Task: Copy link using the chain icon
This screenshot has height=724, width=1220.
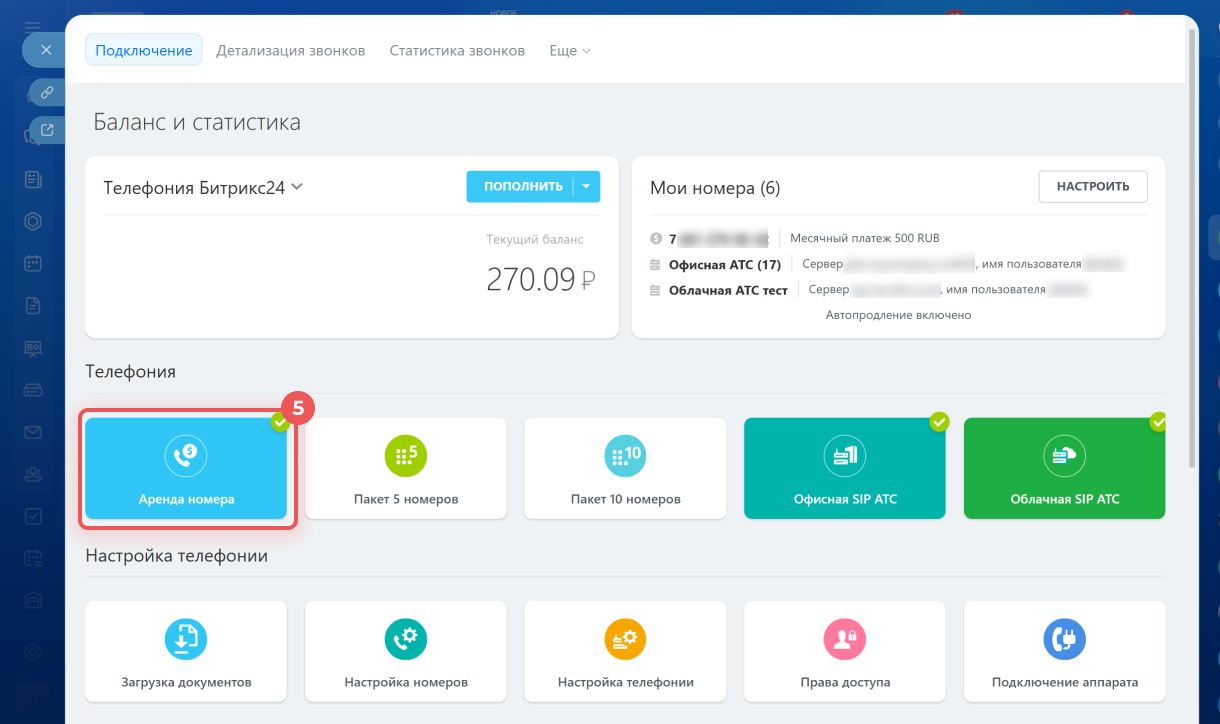Action: pos(47,92)
